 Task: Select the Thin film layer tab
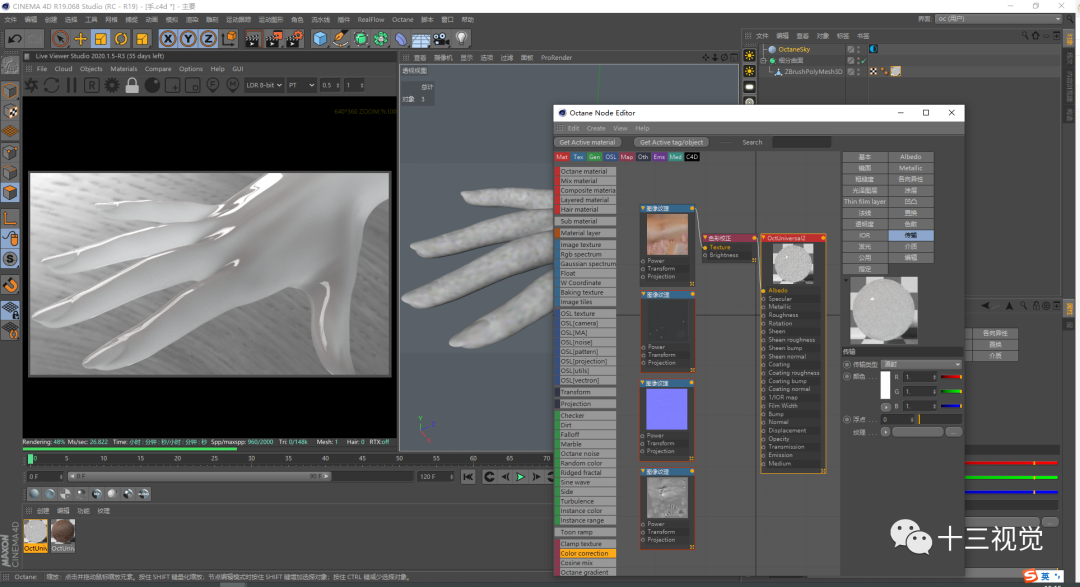865,202
